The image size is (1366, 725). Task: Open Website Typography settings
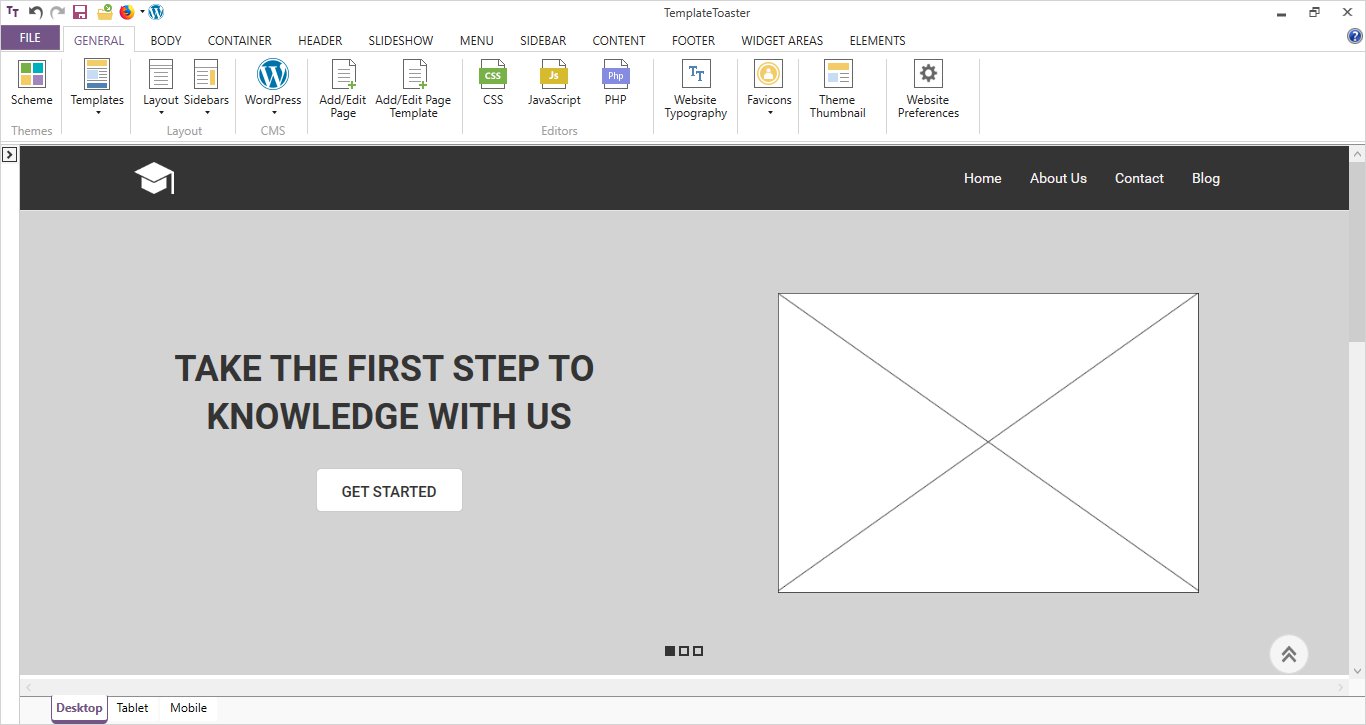click(695, 75)
